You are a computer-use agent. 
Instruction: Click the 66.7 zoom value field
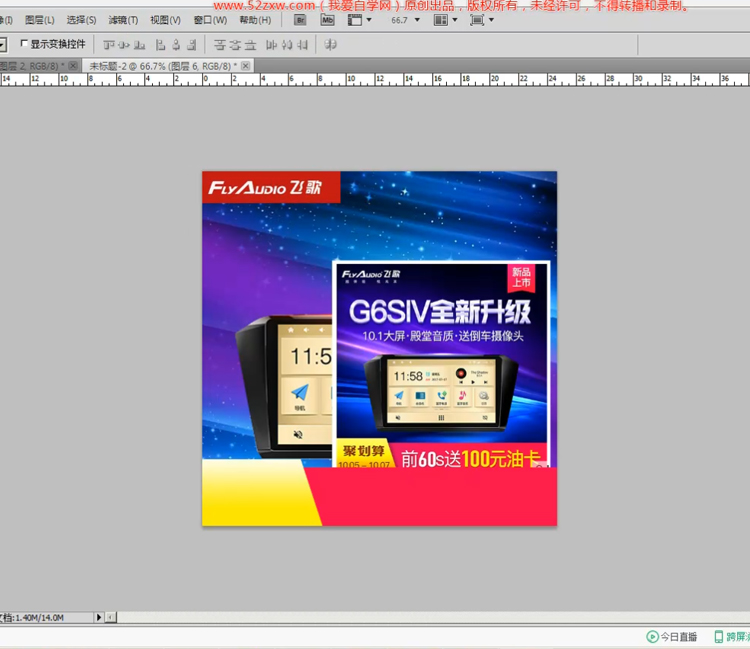click(x=399, y=20)
